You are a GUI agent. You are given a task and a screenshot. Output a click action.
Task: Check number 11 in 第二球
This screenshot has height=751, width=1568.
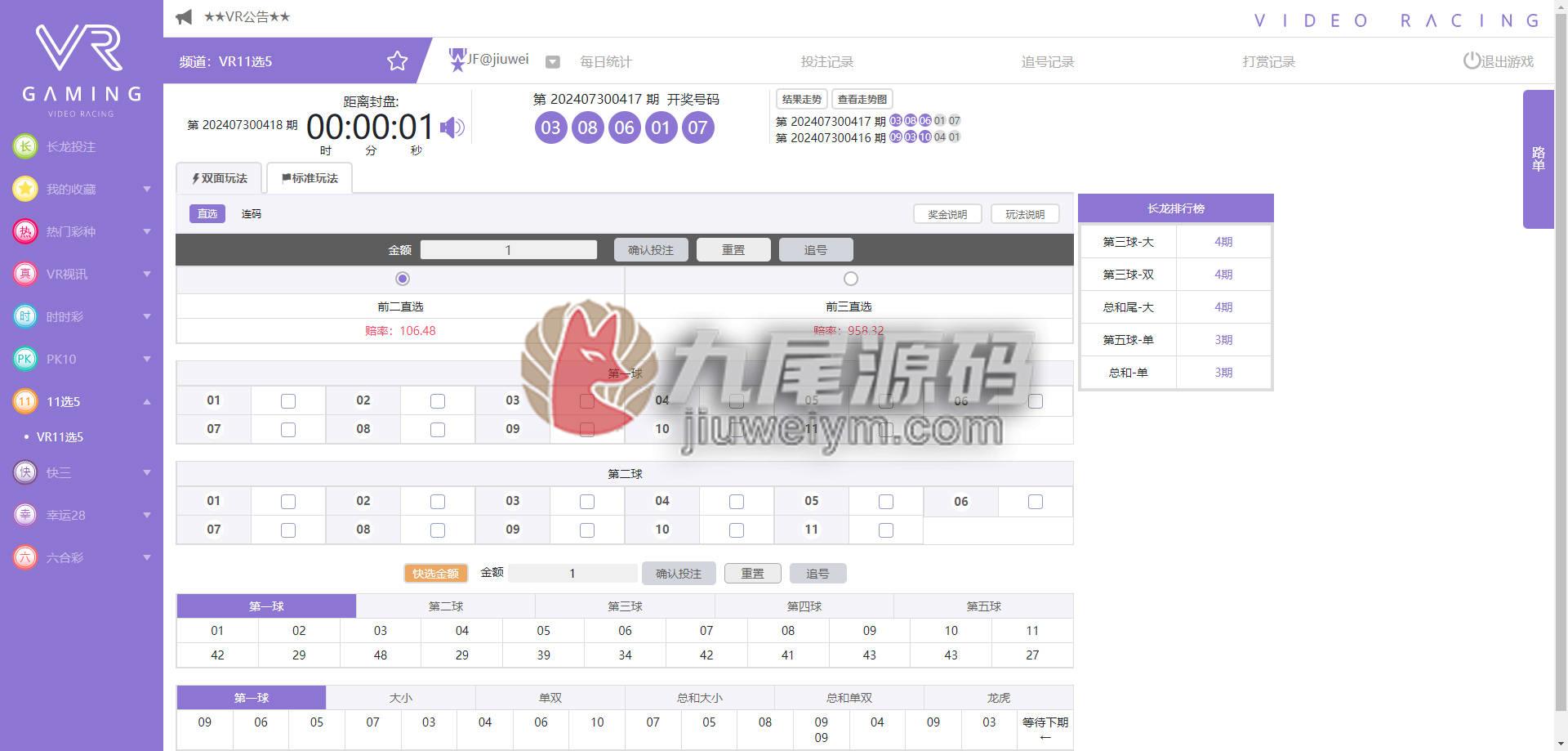886,530
